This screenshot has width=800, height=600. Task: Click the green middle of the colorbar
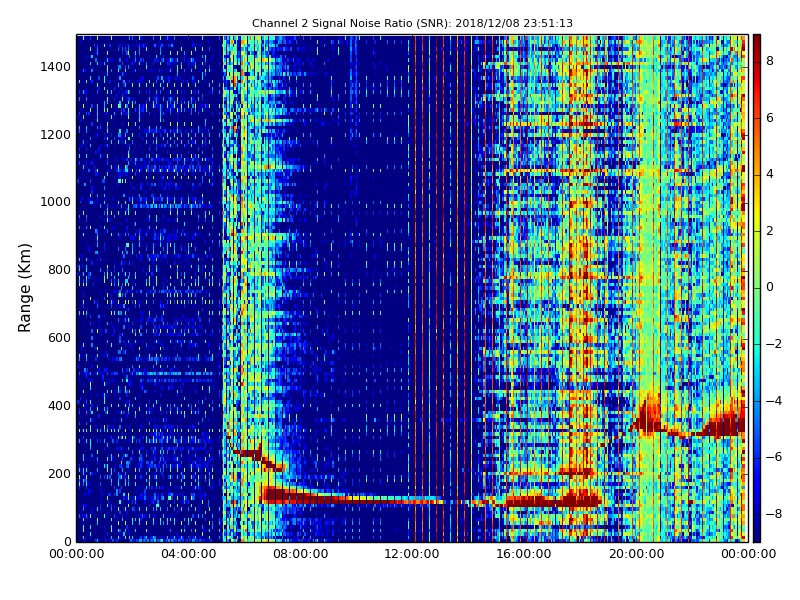(x=757, y=288)
